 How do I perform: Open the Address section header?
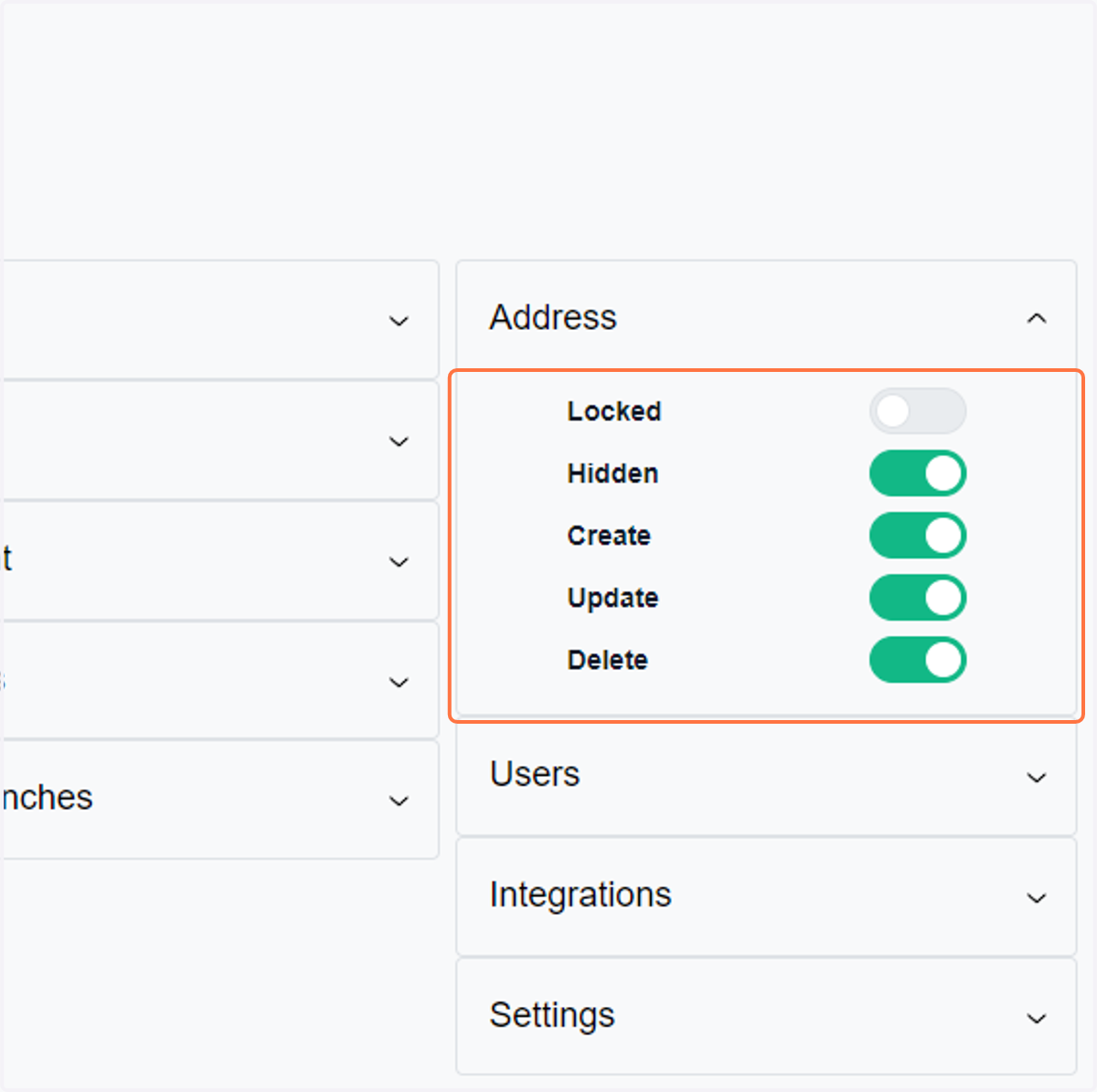[x=766, y=318]
